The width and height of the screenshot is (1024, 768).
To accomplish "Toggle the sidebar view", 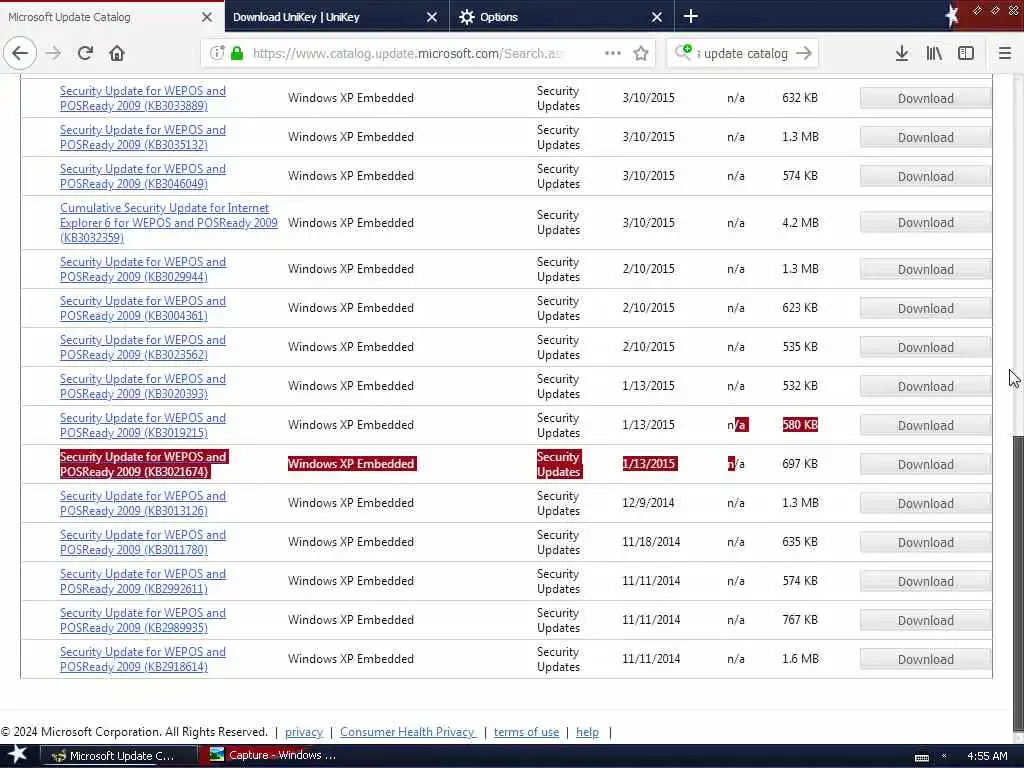I will coord(966,53).
